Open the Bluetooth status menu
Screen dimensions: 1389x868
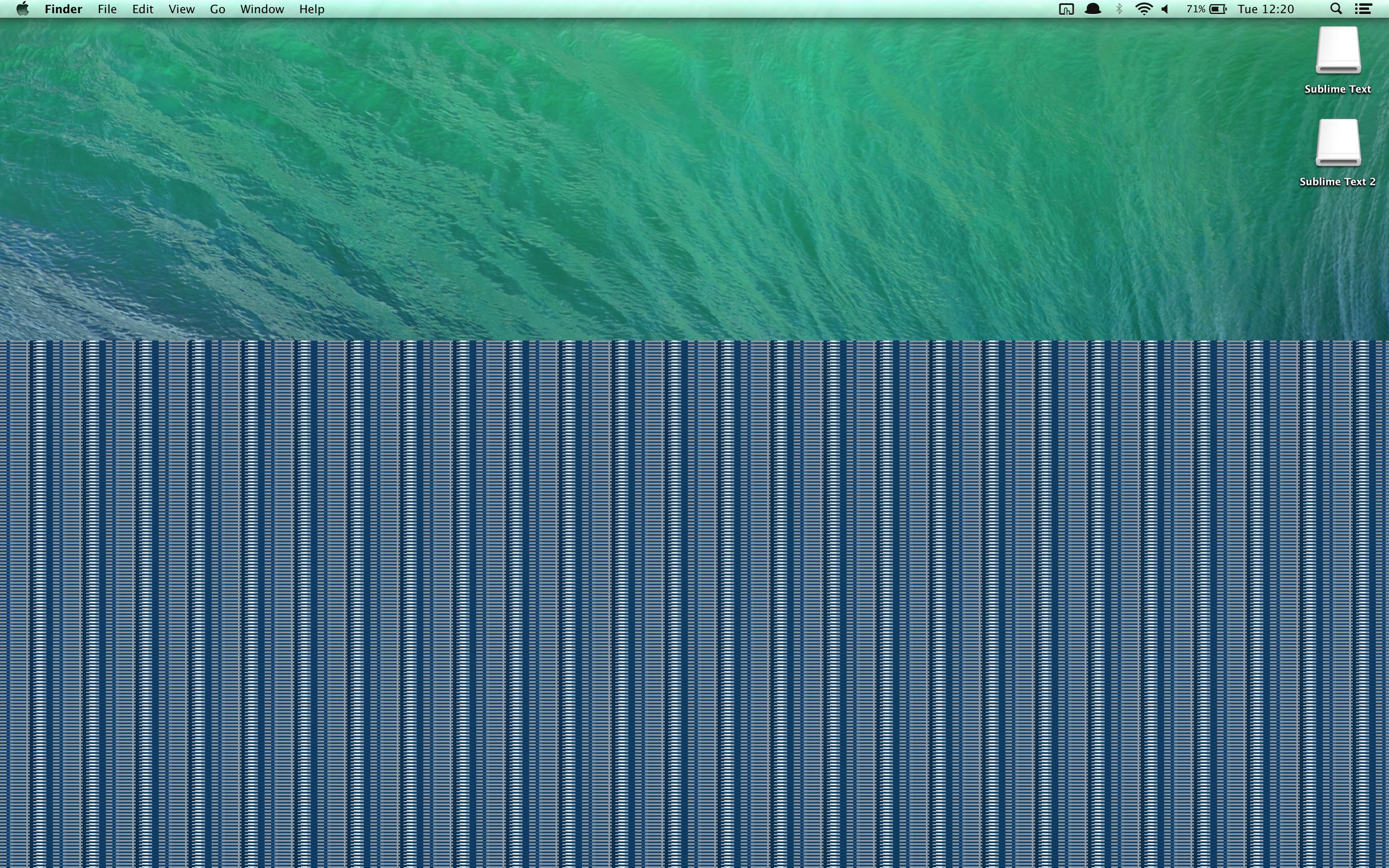[x=1119, y=9]
